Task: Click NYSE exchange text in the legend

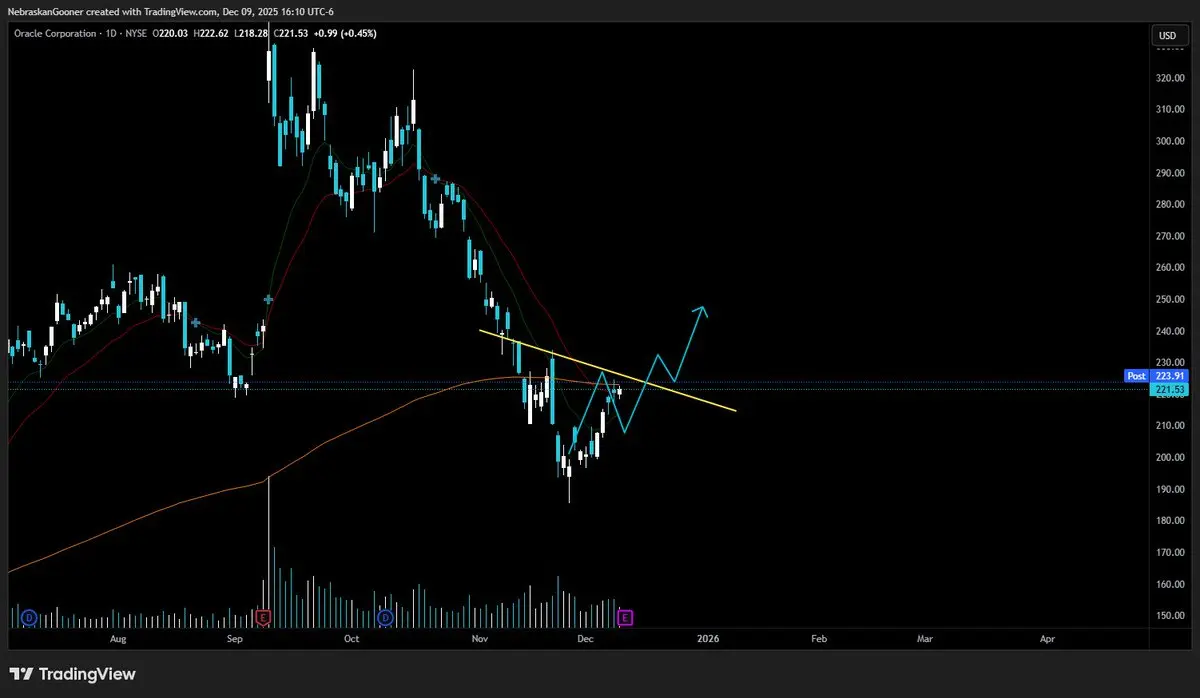Action: [x=135, y=34]
